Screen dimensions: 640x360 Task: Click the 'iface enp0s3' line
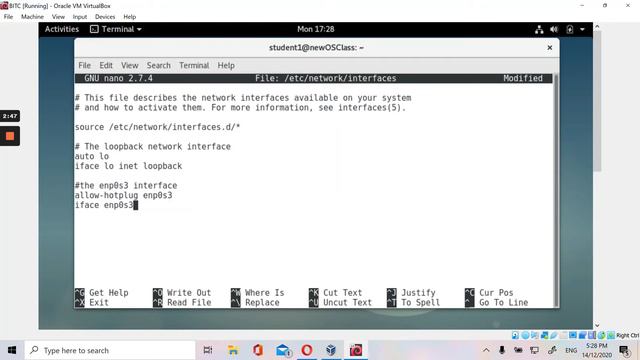104,205
